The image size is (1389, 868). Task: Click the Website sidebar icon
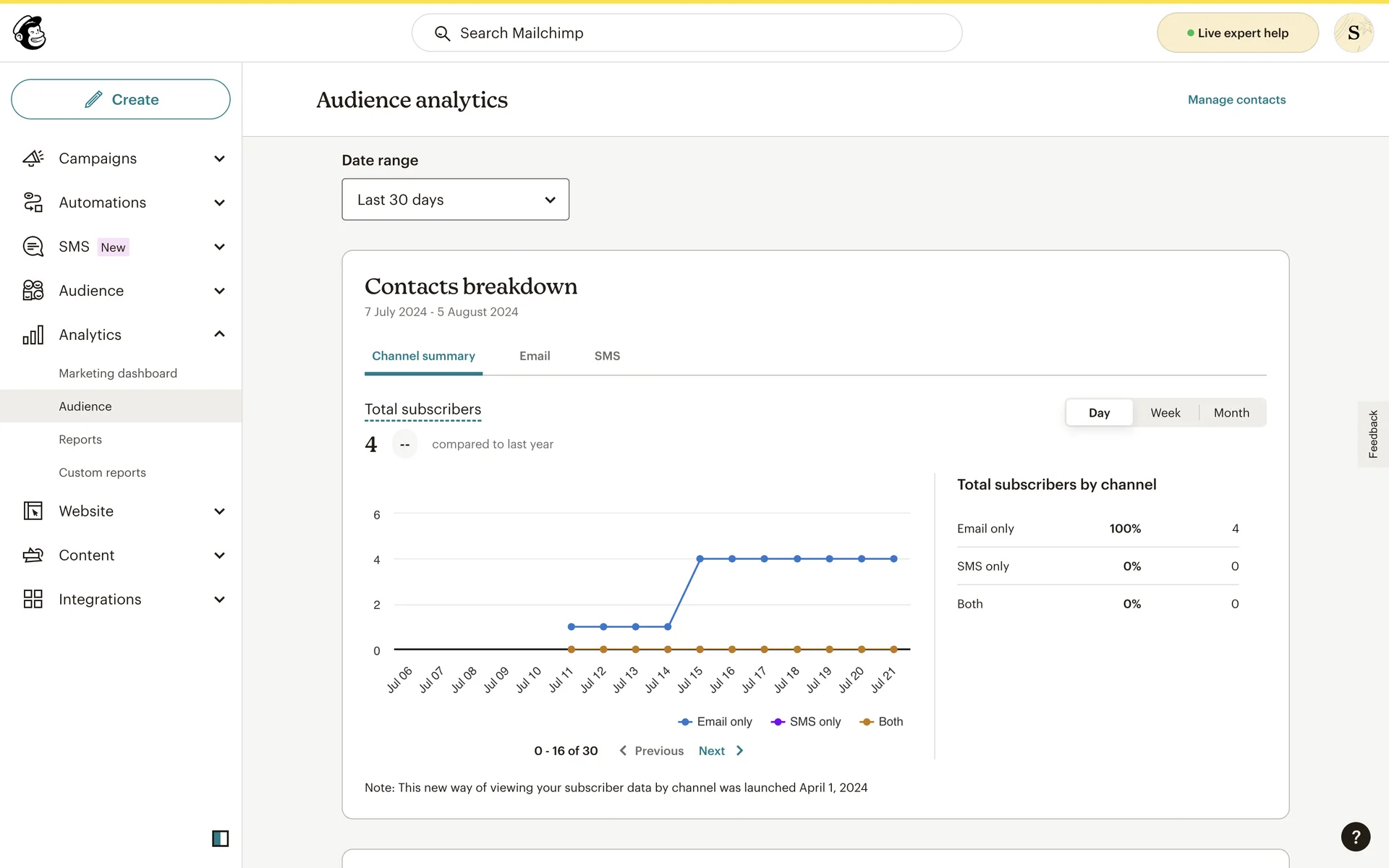click(x=33, y=511)
